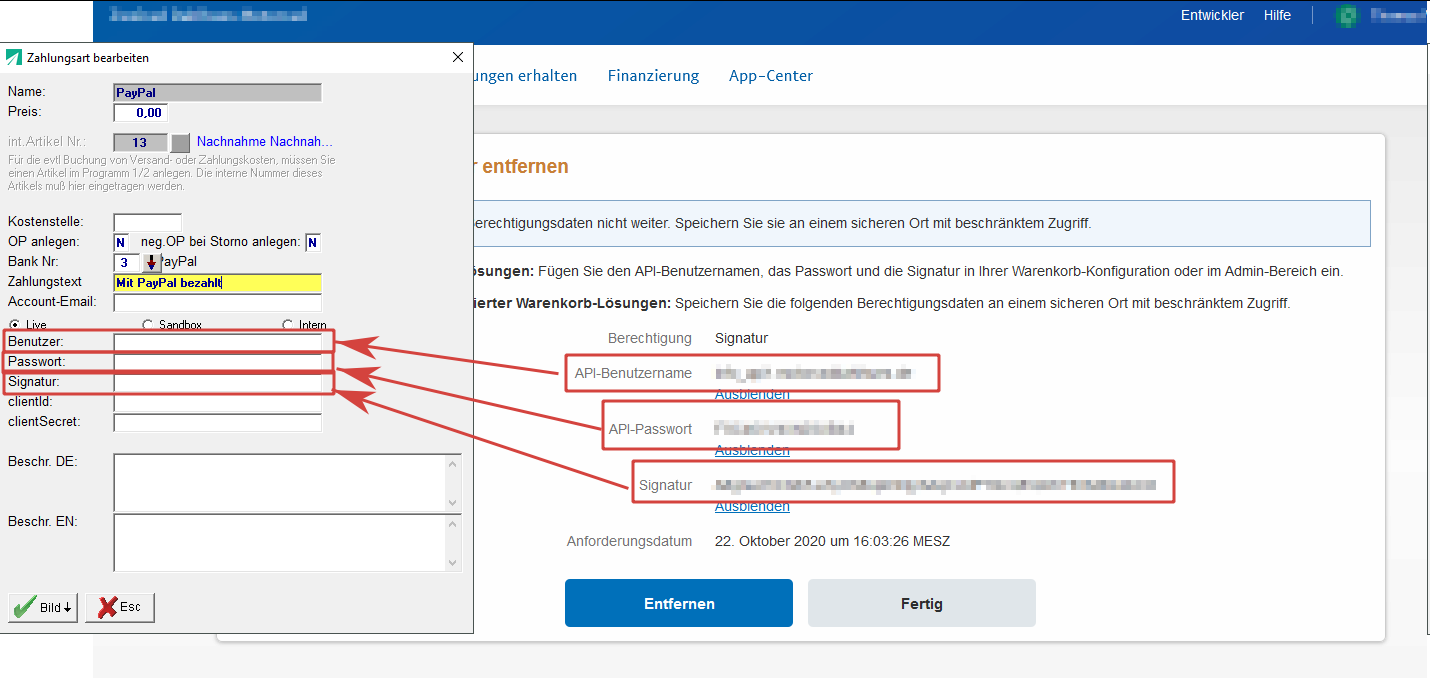Select the Intern radio button

(288, 325)
